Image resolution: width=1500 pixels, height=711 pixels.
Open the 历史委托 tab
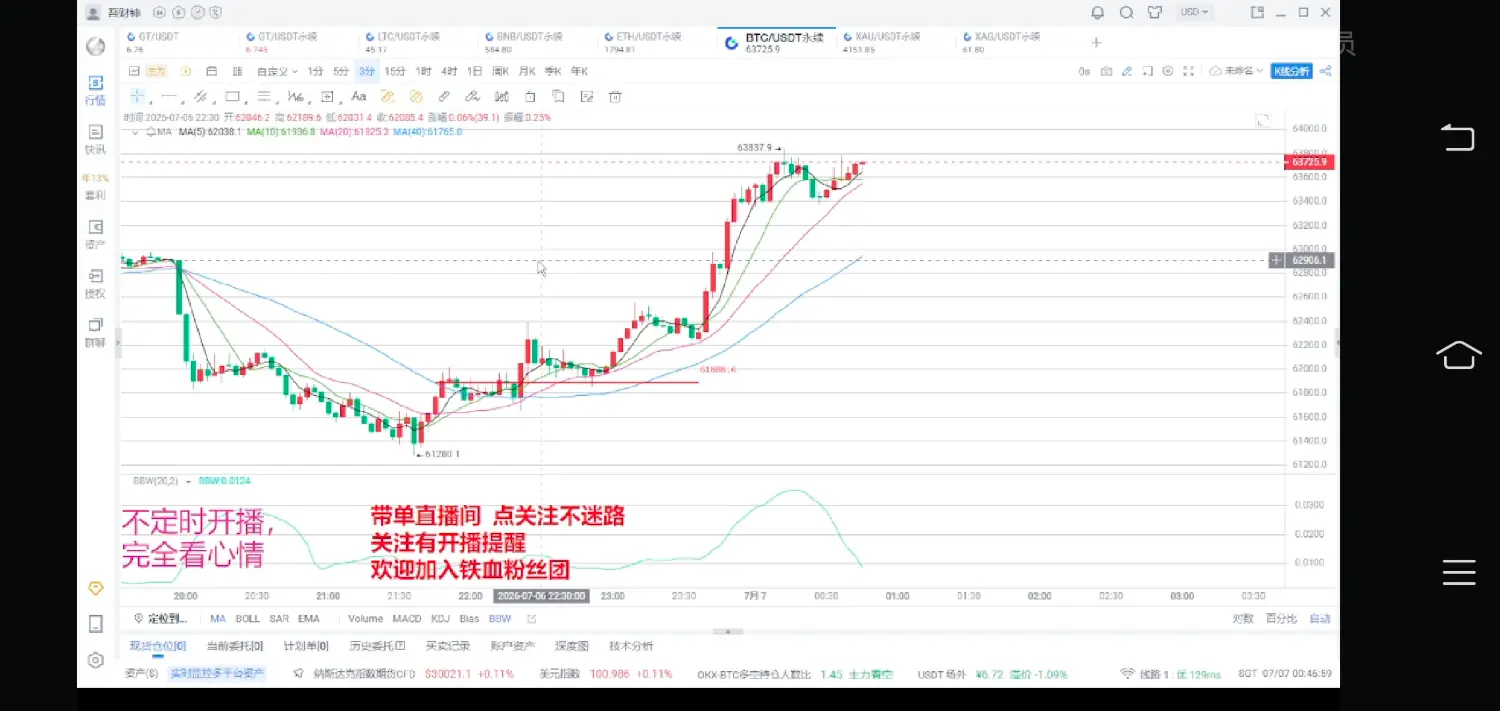point(376,646)
